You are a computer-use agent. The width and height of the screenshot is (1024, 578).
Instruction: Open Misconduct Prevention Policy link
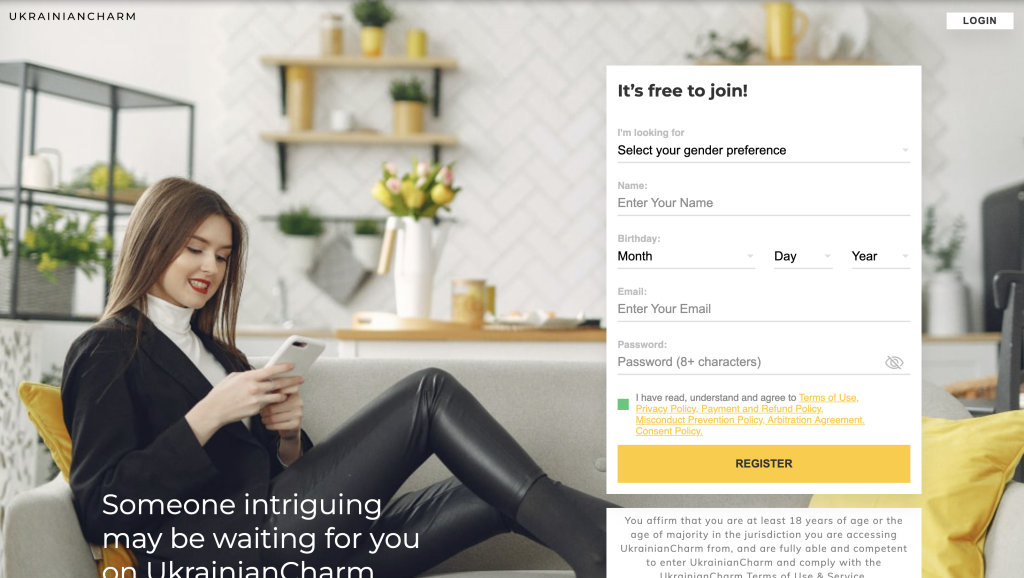[x=700, y=420]
